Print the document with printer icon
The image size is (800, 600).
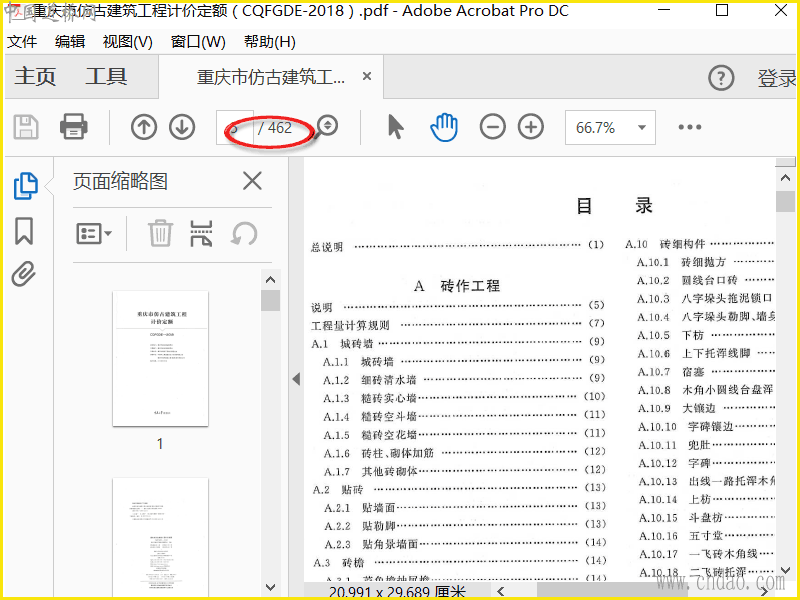pyautogui.click(x=73, y=127)
